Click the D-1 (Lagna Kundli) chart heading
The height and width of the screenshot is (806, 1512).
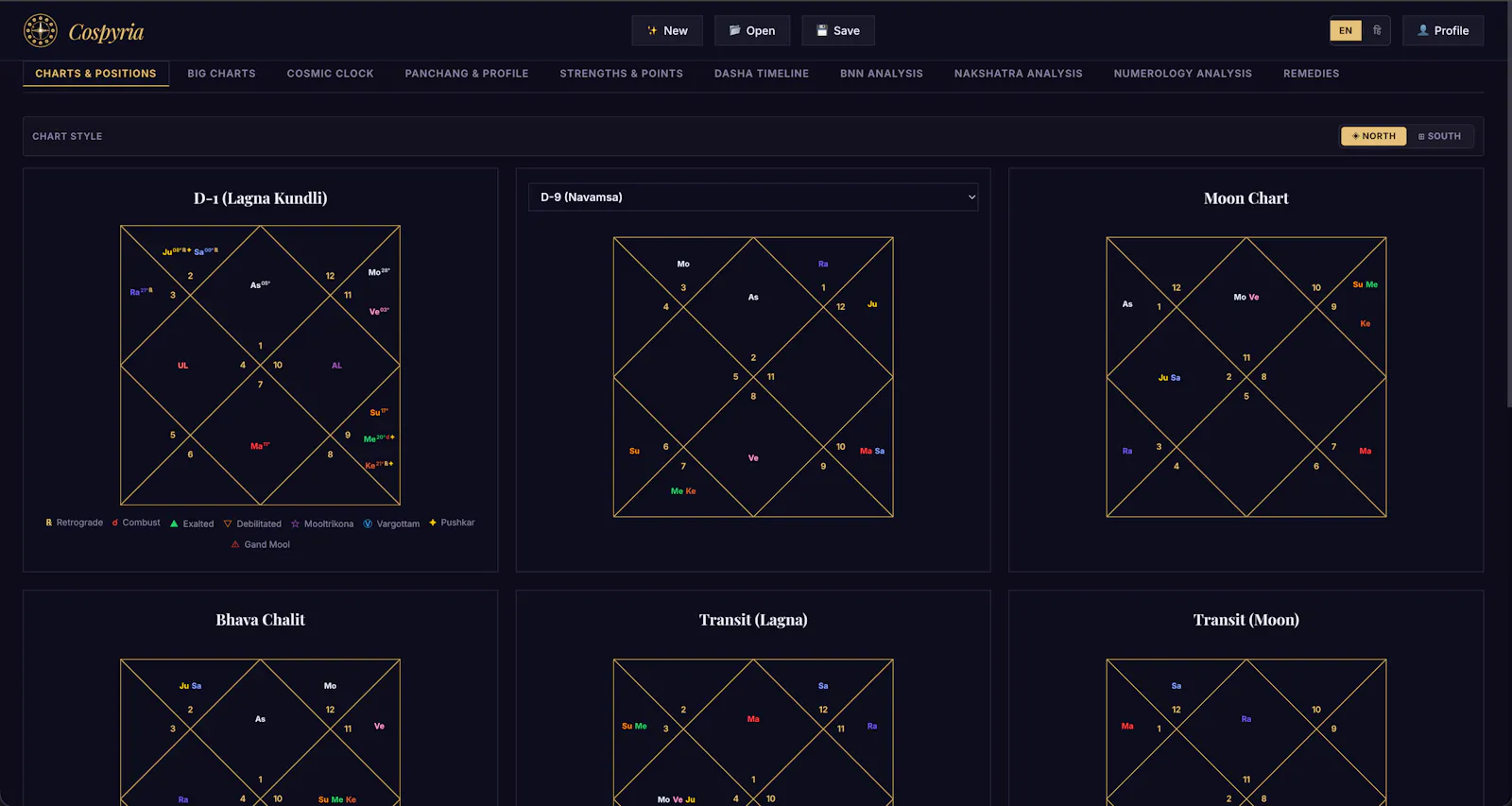(260, 198)
